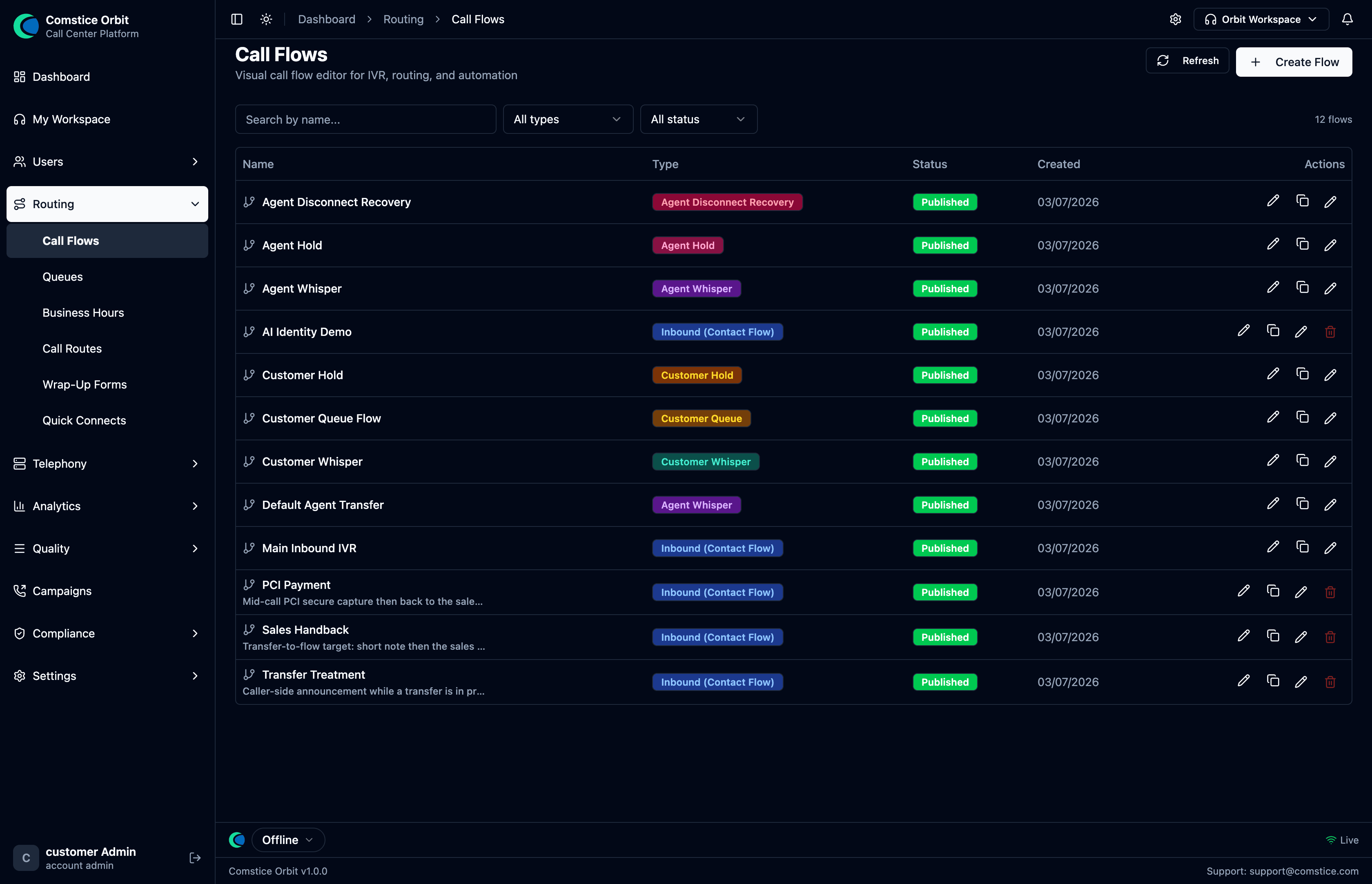Click branch icon beside Agent Hold name
Viewport: 1372px width, 884px height.
[x=249, y=245]
